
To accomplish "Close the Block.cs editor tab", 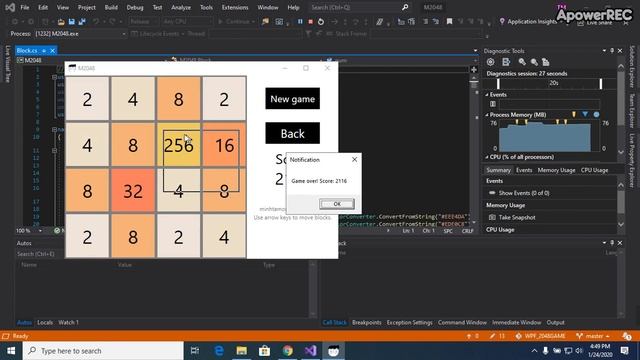I will tap(52, 51).
